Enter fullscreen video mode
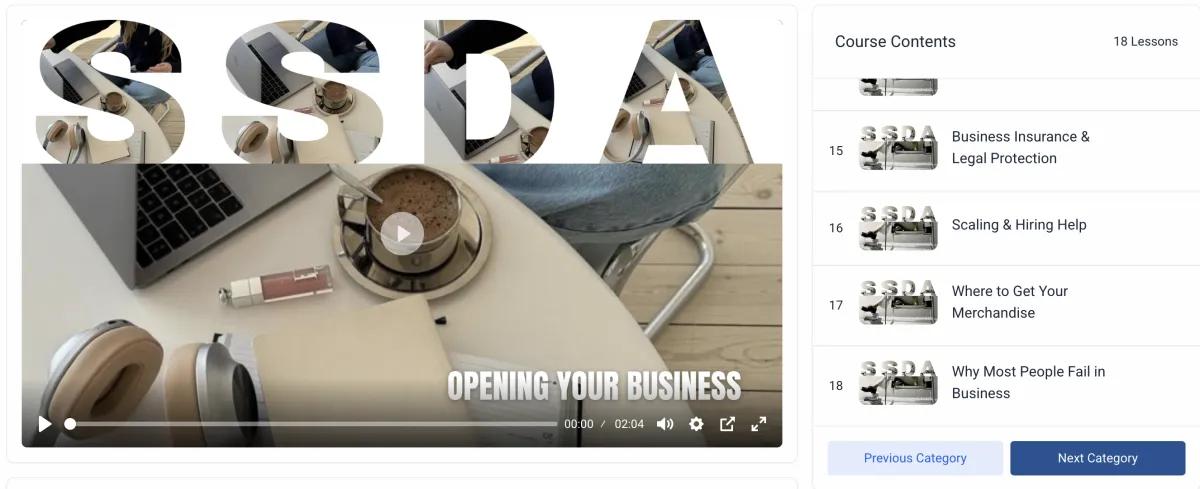The image size is (1200, 489). click(759, 424)
